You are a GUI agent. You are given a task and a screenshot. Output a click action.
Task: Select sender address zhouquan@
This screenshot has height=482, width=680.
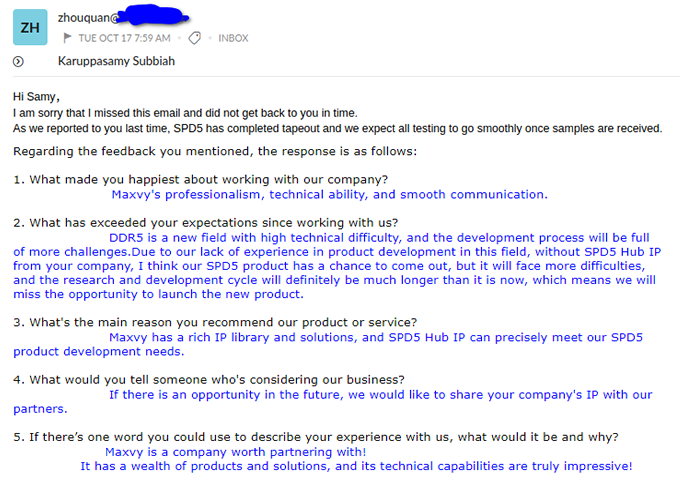click(x=88, y=18)
